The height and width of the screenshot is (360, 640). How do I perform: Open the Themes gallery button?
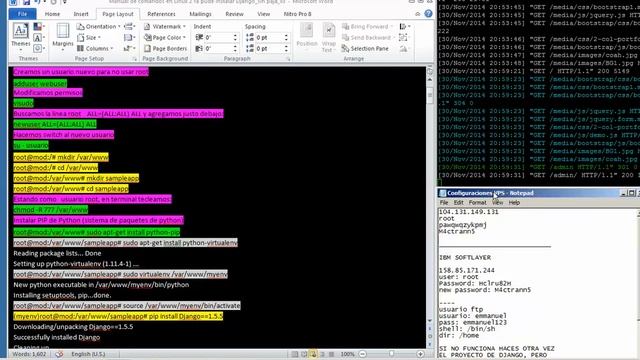click(x=20, y=36)
